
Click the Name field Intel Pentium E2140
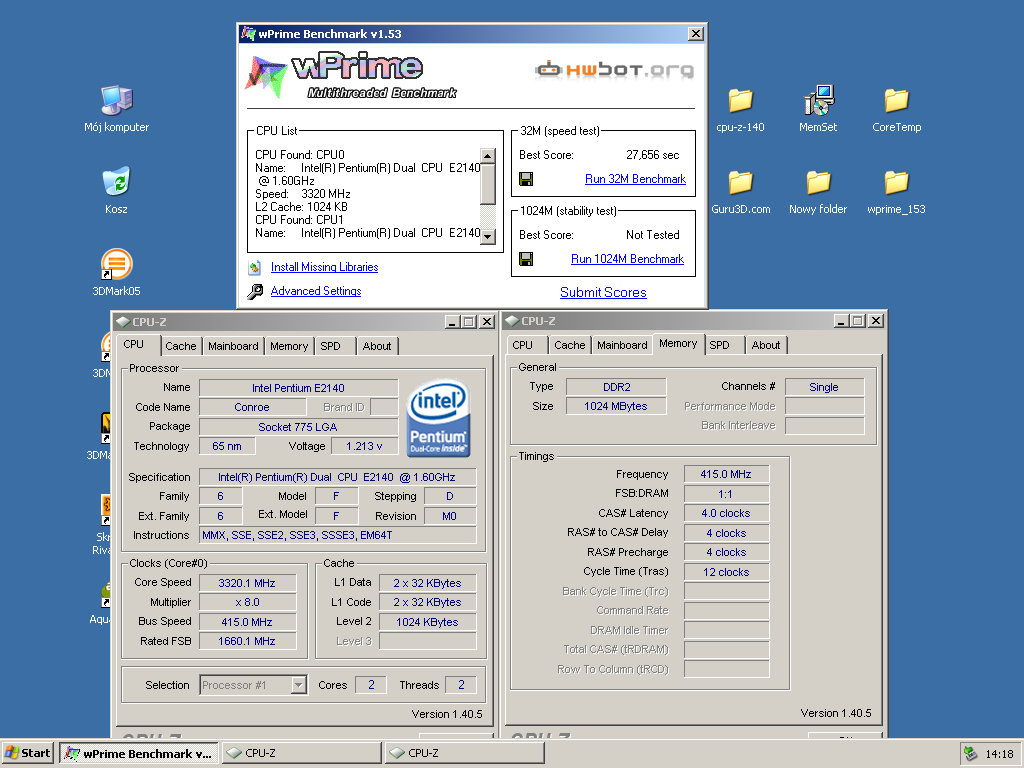[298, 388]
